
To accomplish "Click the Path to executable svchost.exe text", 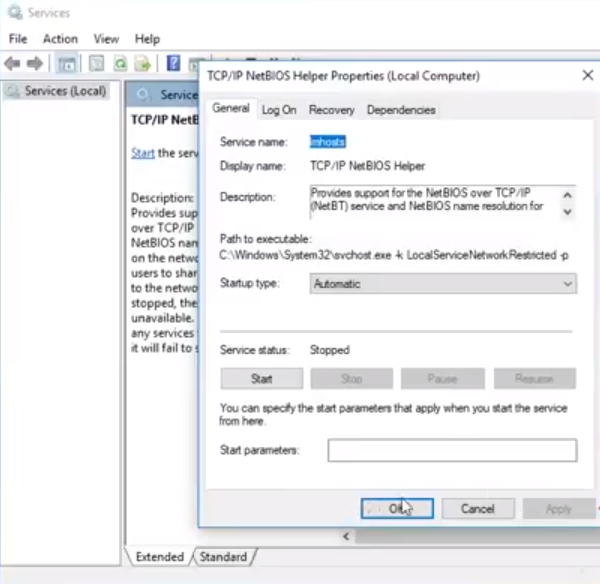I will (x=394, y=255).
